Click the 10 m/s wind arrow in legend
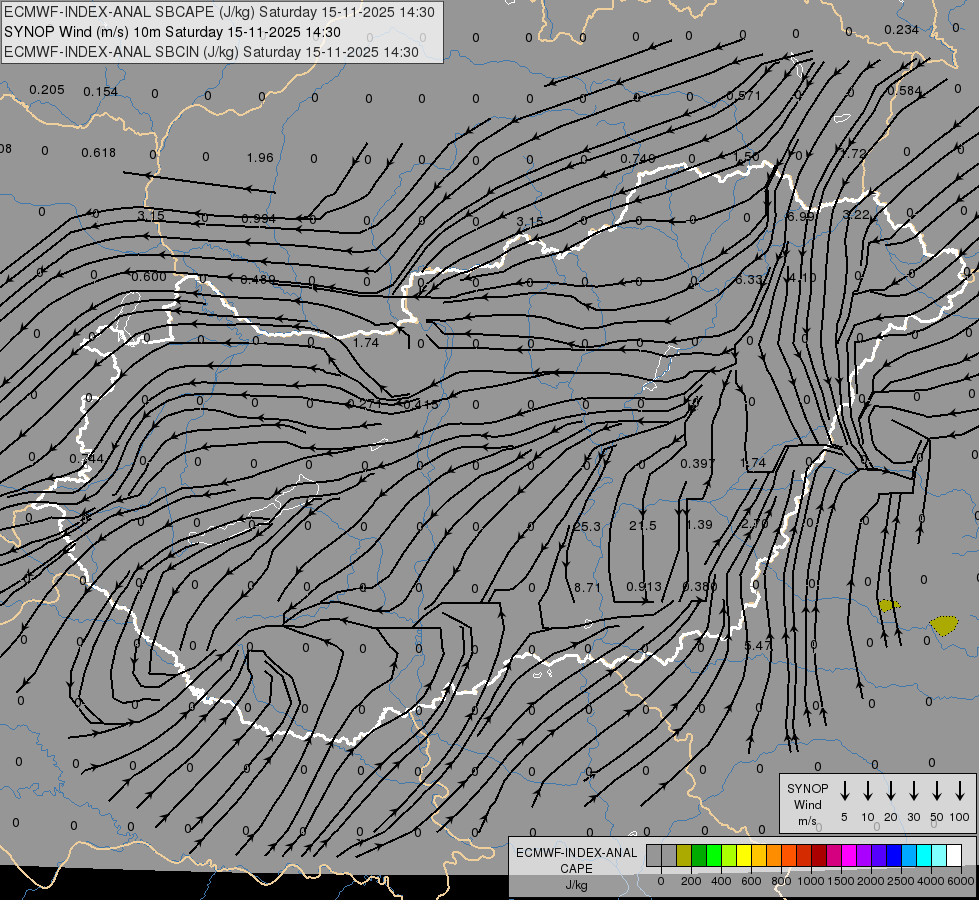The width and height of the screenshot is (979, 900). [868, 790]
